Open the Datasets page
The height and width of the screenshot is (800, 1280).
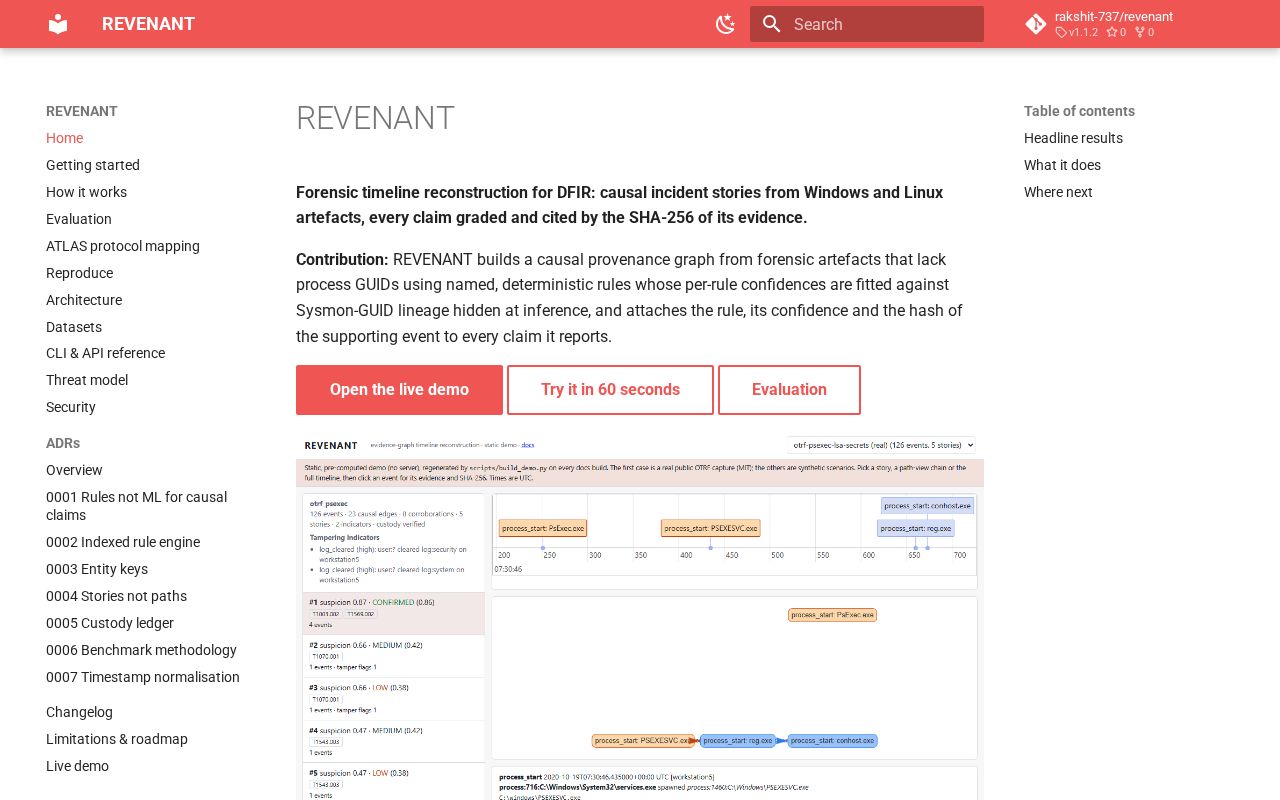pyautogui.click(x=74, y=327)
